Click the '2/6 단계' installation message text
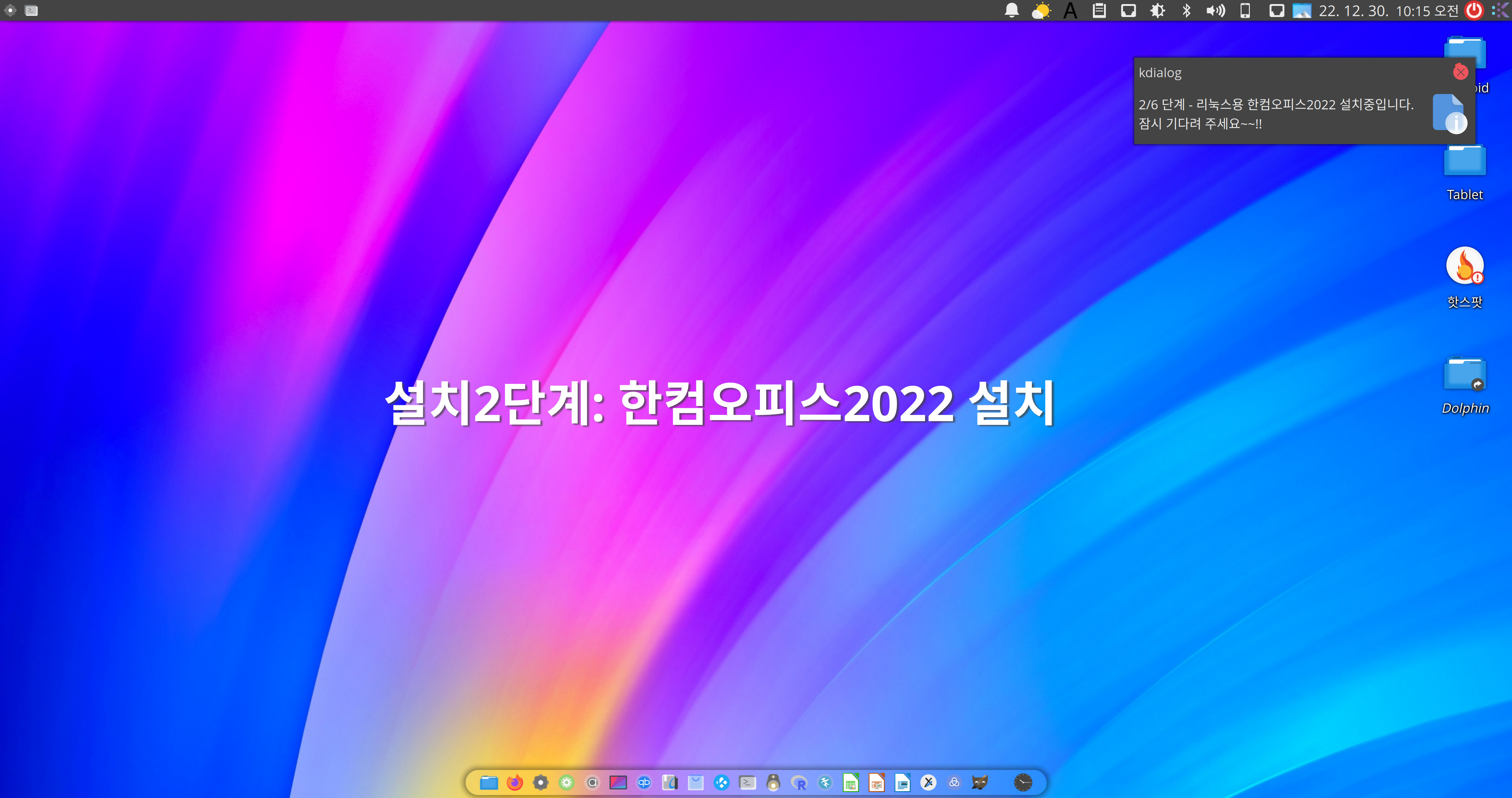 point(1275,105)
